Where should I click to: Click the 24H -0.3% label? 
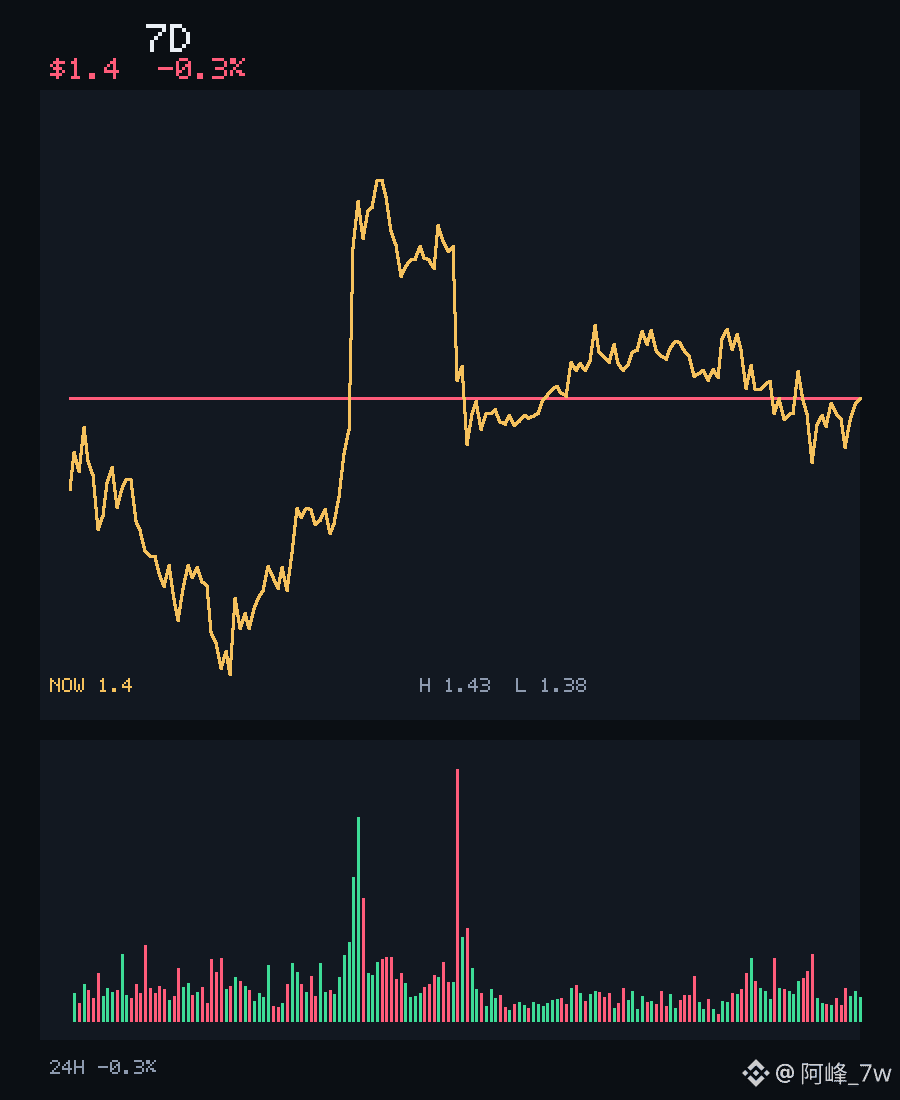(102, 1067)
